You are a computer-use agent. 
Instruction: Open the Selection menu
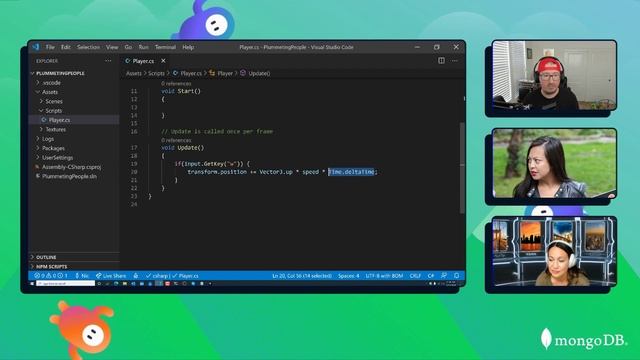point(88,47)
